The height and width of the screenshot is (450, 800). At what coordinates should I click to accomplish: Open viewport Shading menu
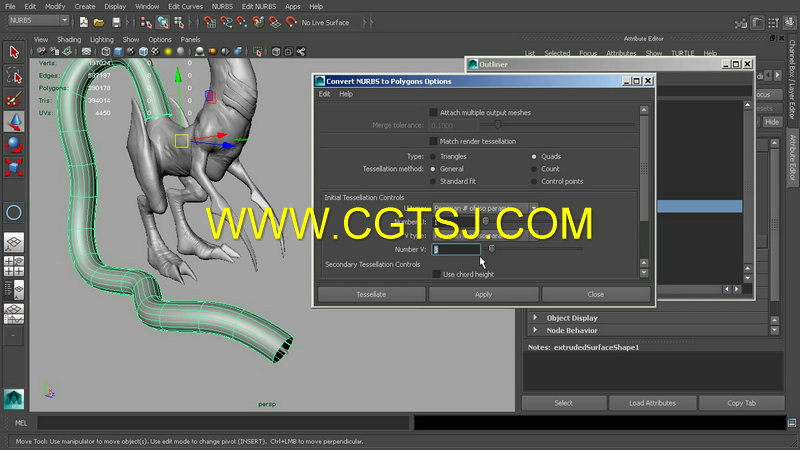coord(69,39)
